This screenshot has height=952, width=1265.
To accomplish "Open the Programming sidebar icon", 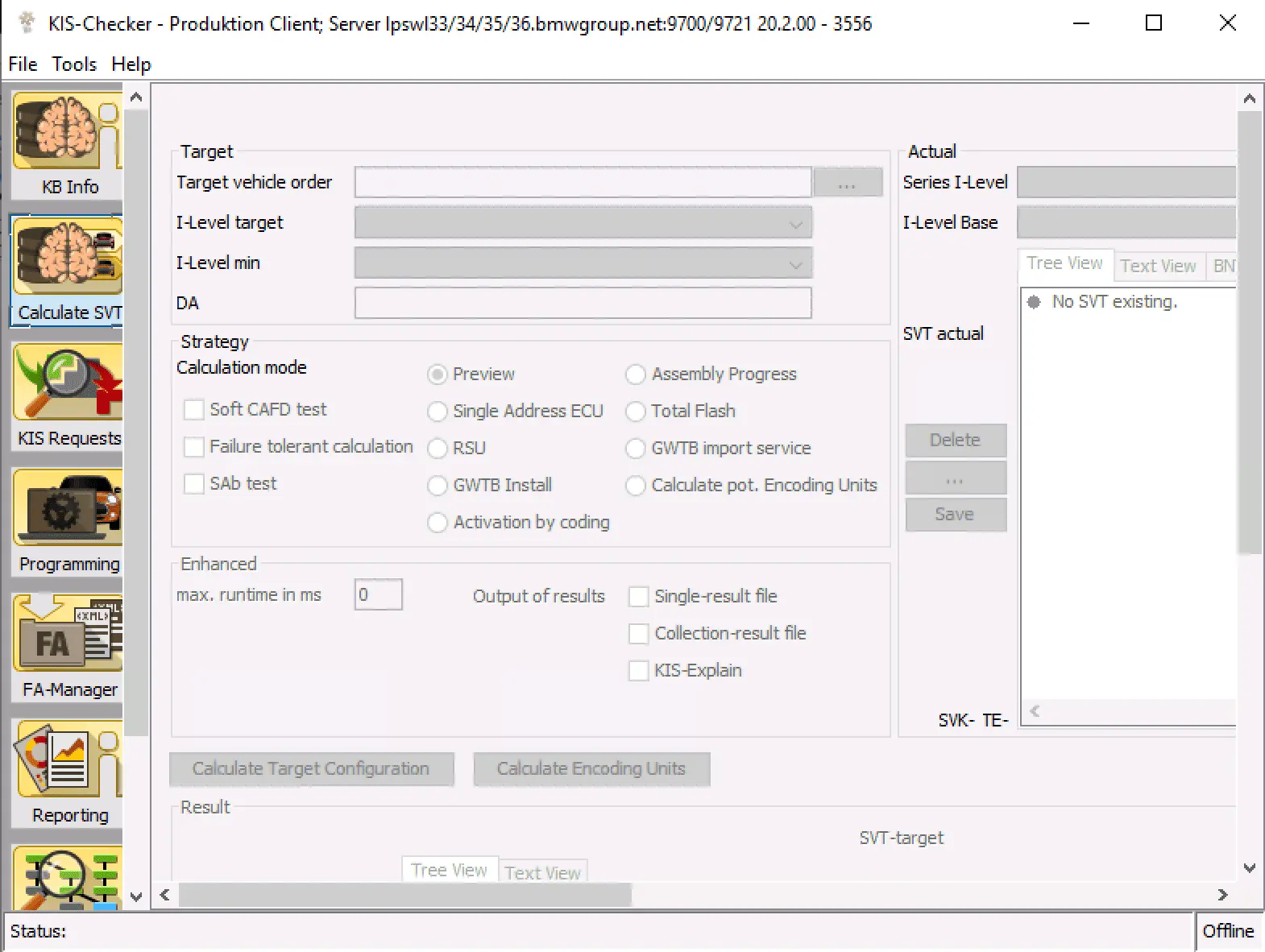I will pyautogui.click(x=68, y=523).
